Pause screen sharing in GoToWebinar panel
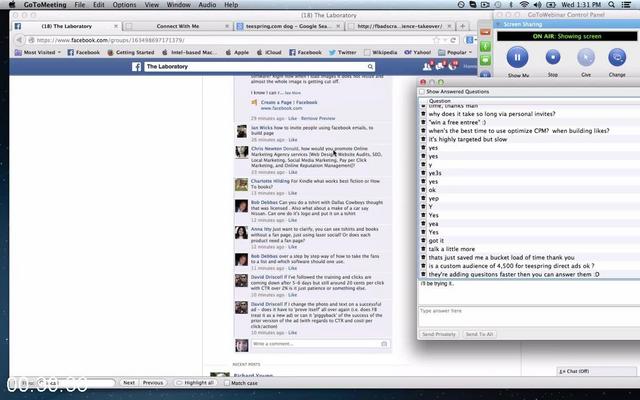Viewport: 640px width, 400px height. (517, 57)
